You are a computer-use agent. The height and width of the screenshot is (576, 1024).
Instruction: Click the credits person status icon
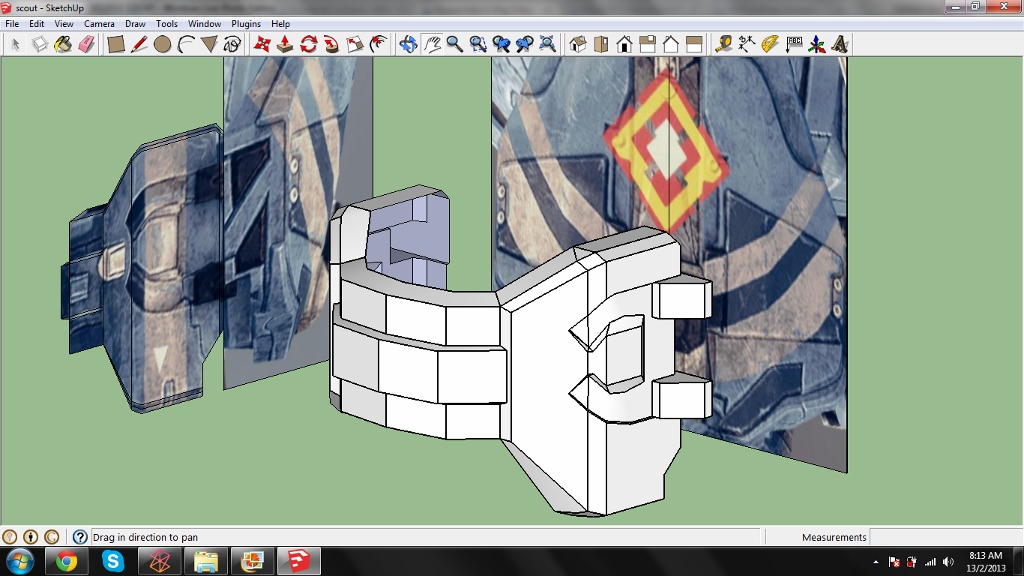click(x=31, y=537)
